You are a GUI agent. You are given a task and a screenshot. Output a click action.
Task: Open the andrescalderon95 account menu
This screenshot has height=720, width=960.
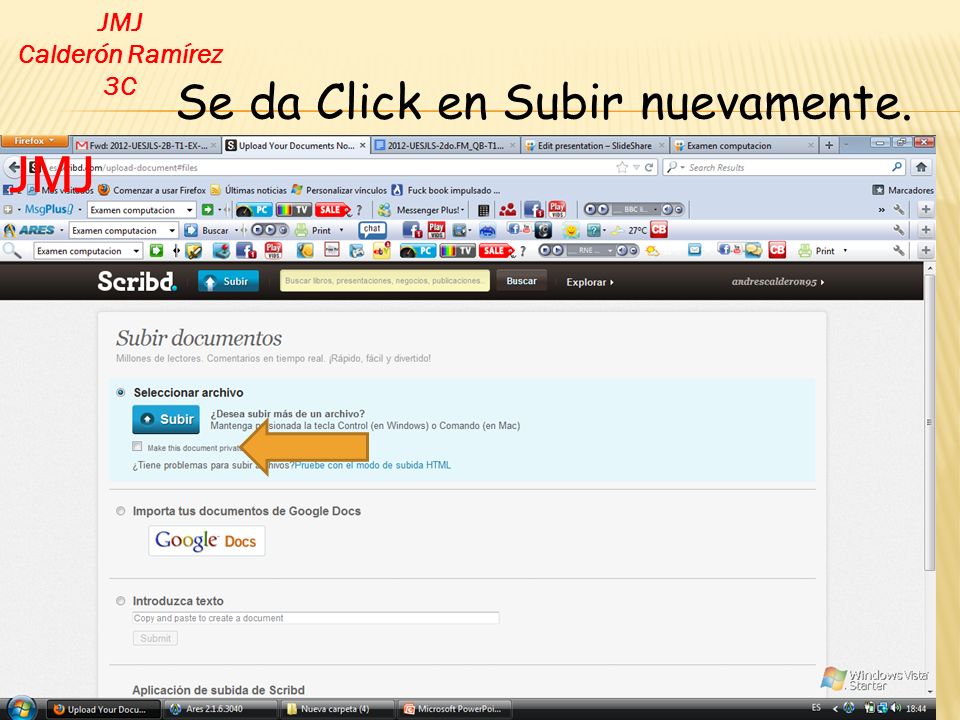[778, 282]
